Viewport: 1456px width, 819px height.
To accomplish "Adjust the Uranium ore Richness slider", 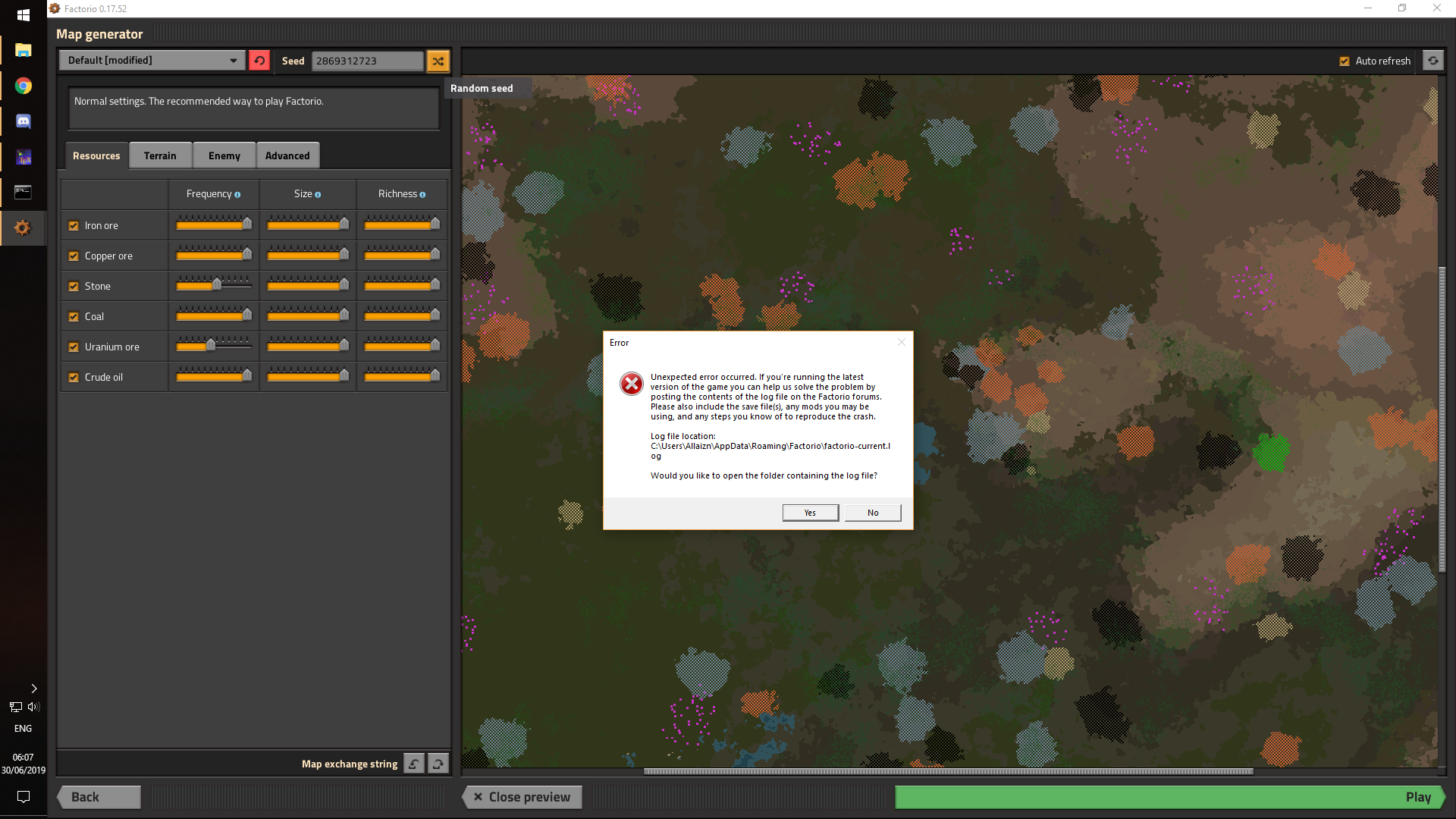I will pyautogui.click(x=402, y=345).
